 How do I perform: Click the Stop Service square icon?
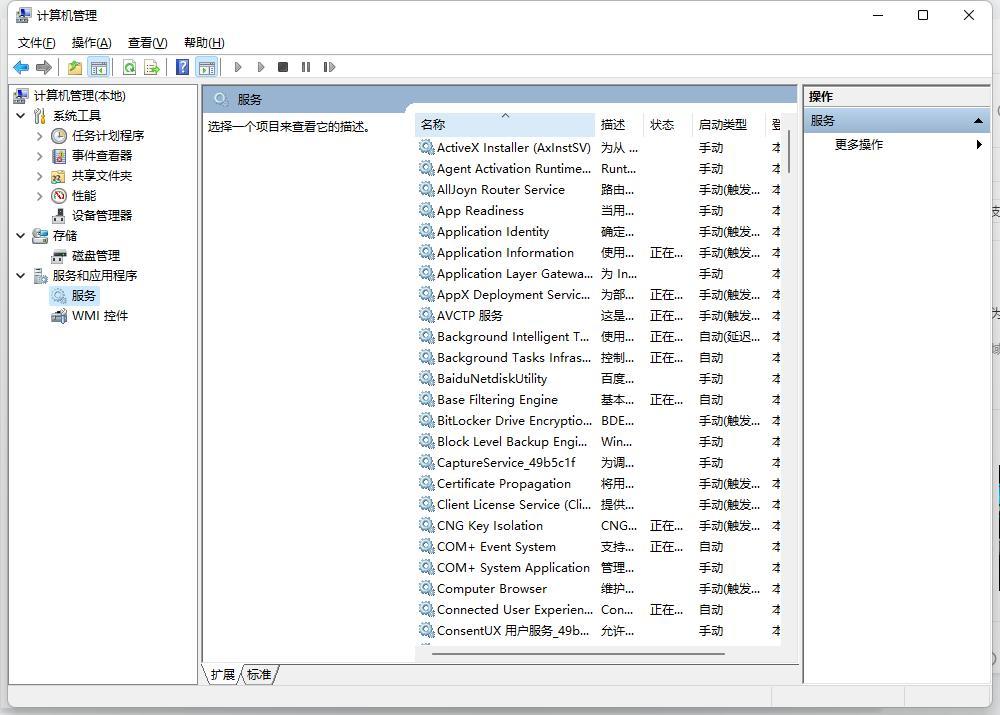coord(283,67)
